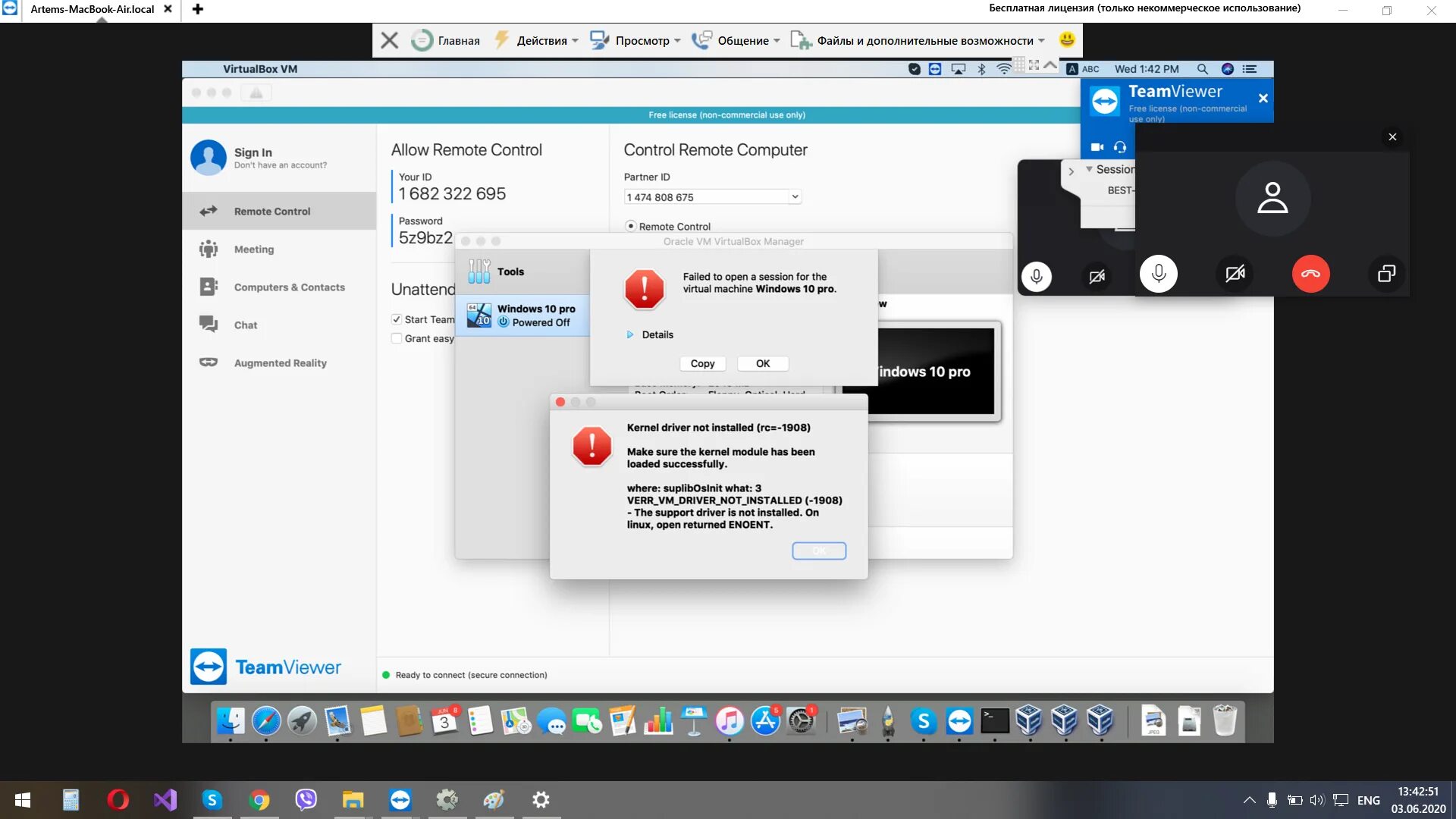Open the Chat sidebar item
Image resolution: width=1456 pixels, height=819 pixels.
coord(245,325)
